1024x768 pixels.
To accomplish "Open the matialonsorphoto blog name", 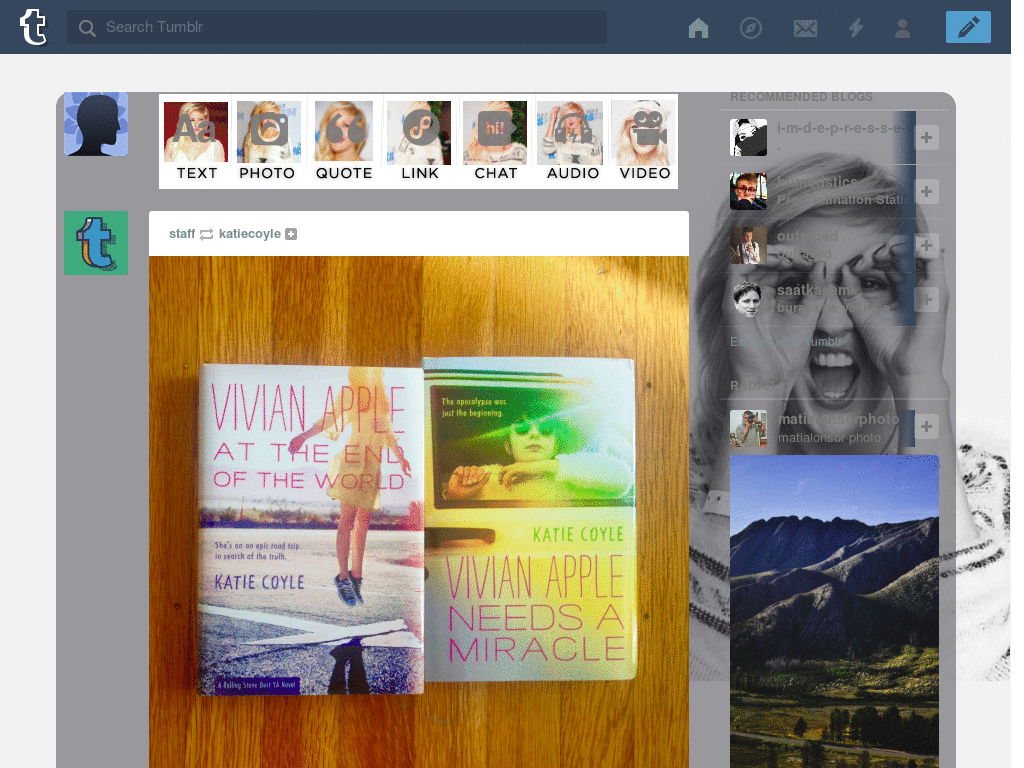I will pyautogui.click(x=839, y=419).
